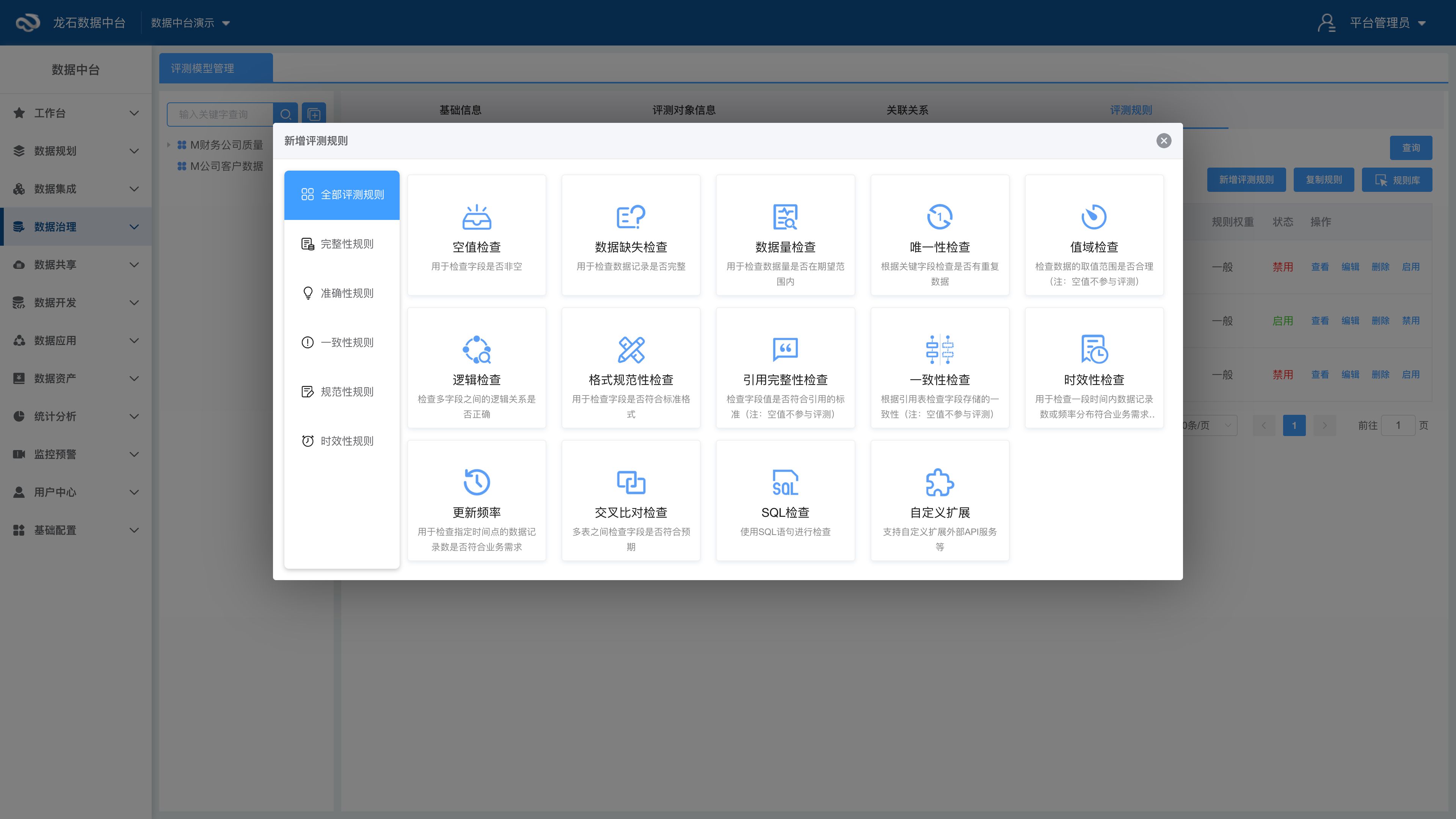Screen dimensions: 1456x819
Task: Choose the 交叉比对检查 overlapping squares icon
Action: click(631, 483)
